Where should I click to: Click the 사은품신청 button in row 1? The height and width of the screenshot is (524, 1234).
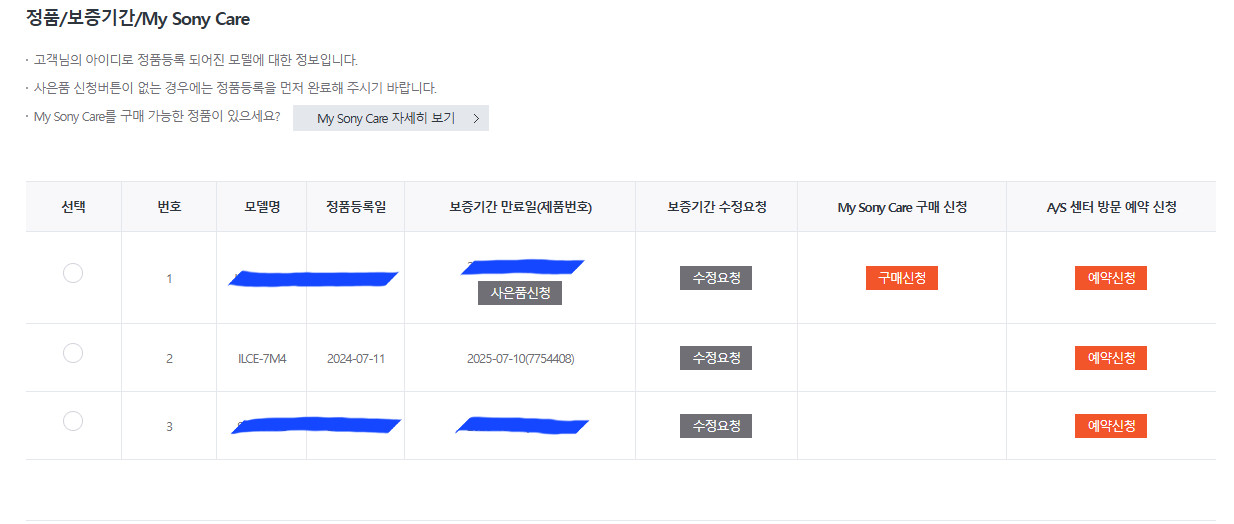[x=520, y=293]
